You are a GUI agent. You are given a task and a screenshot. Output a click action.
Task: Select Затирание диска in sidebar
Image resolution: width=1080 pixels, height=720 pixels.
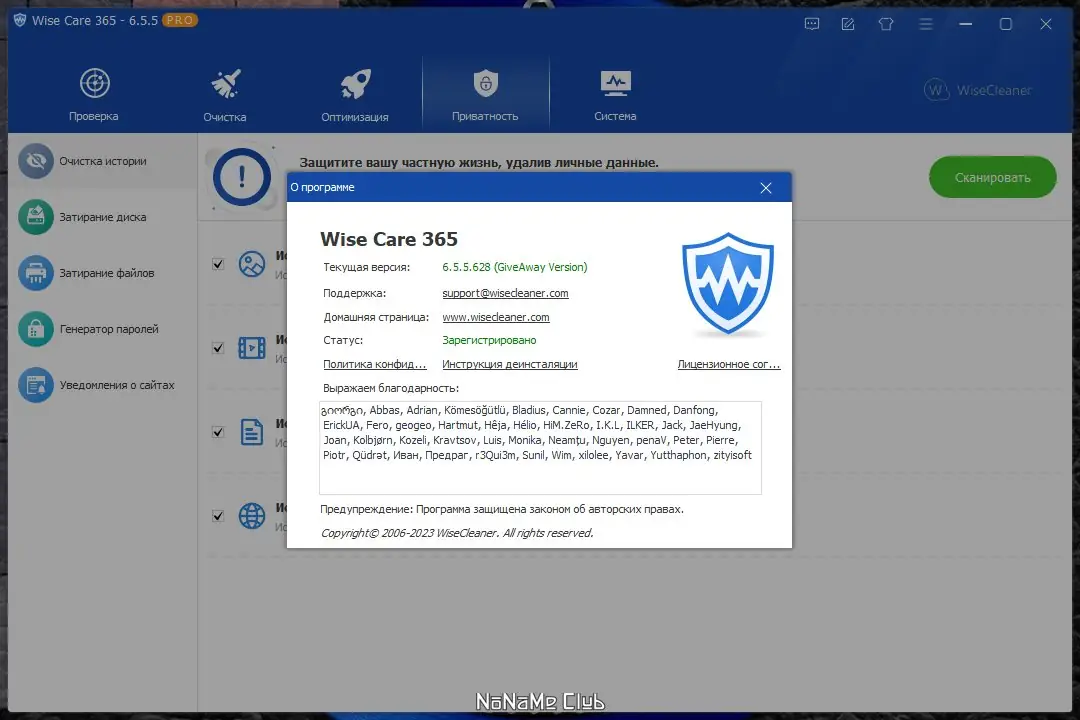102,217
